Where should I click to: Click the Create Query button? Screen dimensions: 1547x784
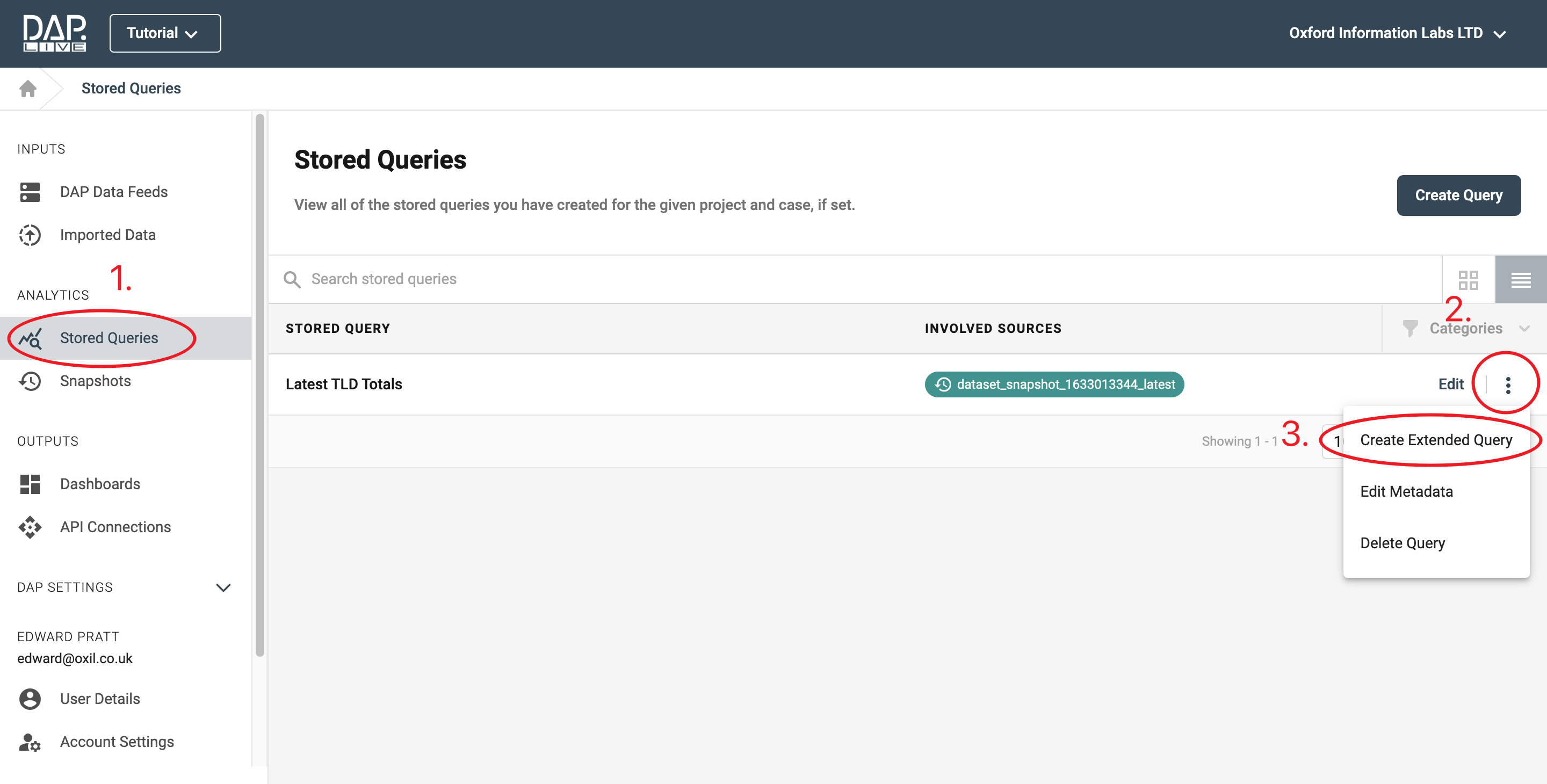[x=1458, y=195]
